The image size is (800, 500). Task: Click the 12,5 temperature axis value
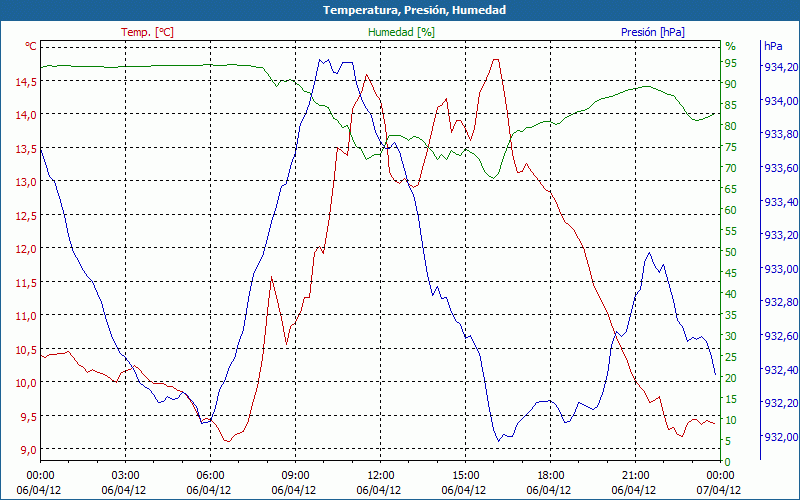[26, 215]
